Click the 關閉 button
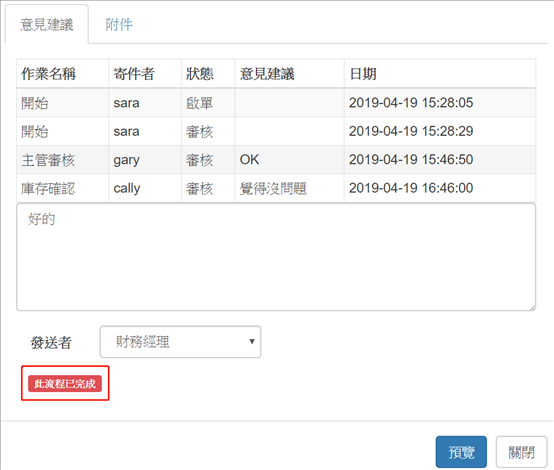This screenshot has height=470, width=554. tap(521, 452)
